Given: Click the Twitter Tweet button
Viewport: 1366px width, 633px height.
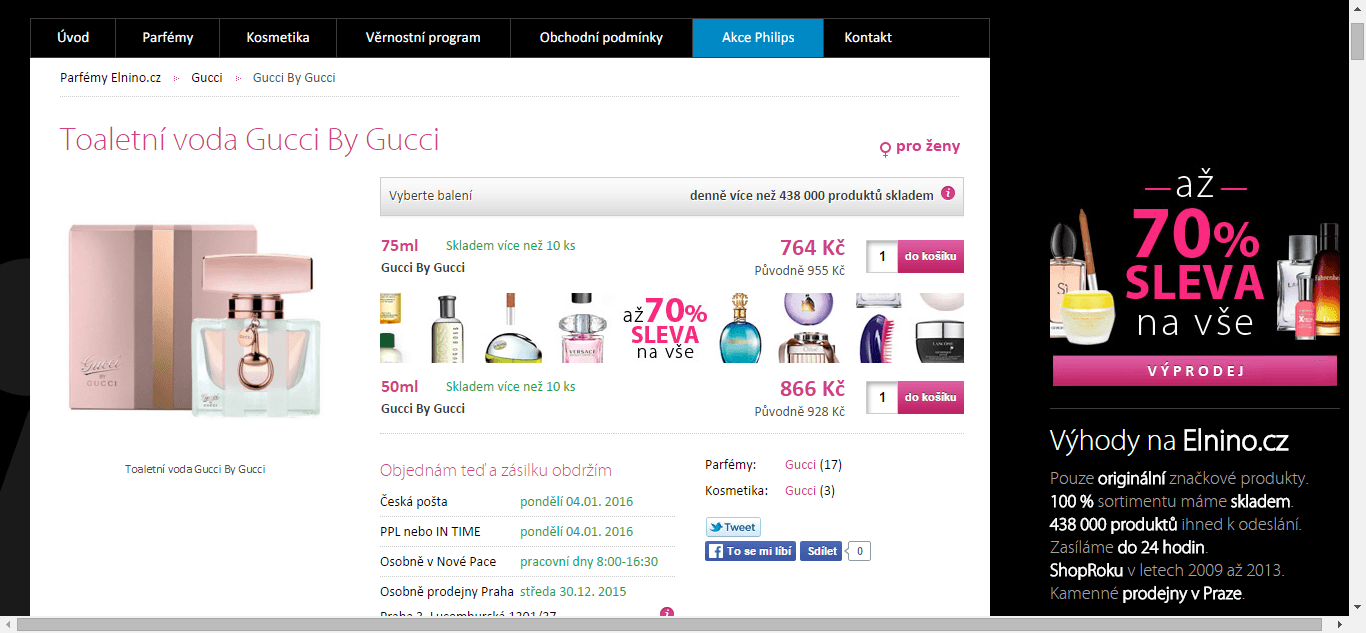Looking at the screenshot, I should point(733,527).
